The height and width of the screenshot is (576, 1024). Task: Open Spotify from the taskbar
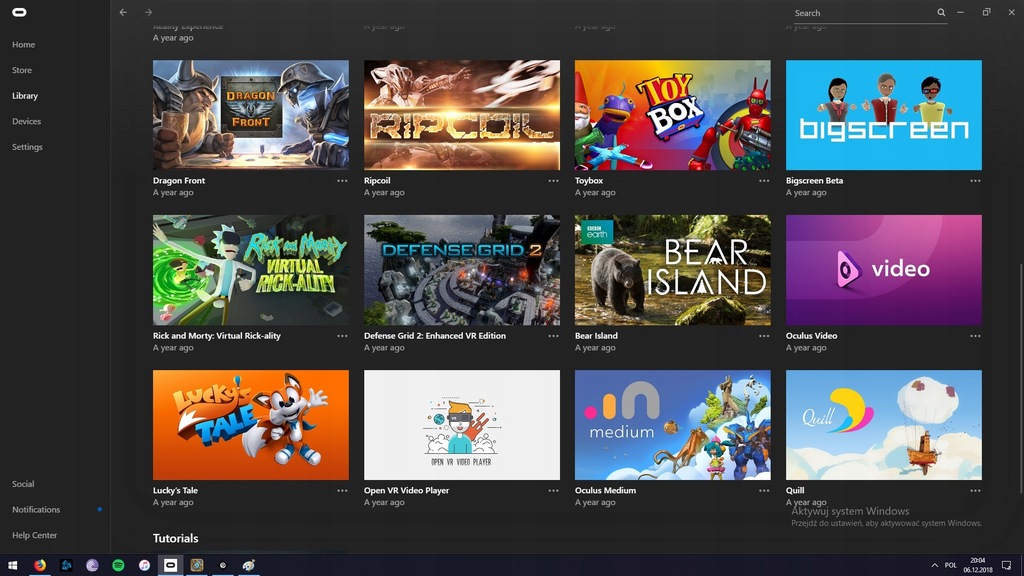point(118,566)
